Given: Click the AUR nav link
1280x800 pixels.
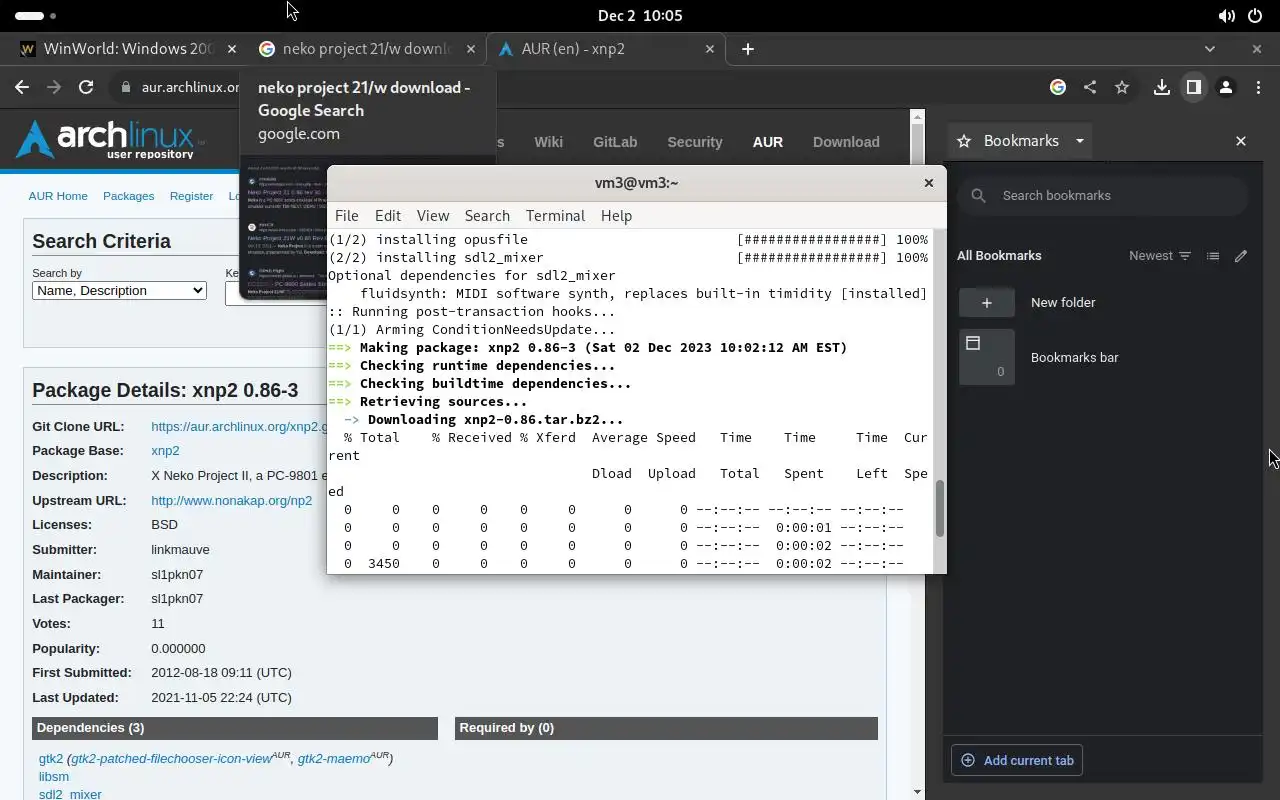Looking at the screenshot, I should 768,142.
